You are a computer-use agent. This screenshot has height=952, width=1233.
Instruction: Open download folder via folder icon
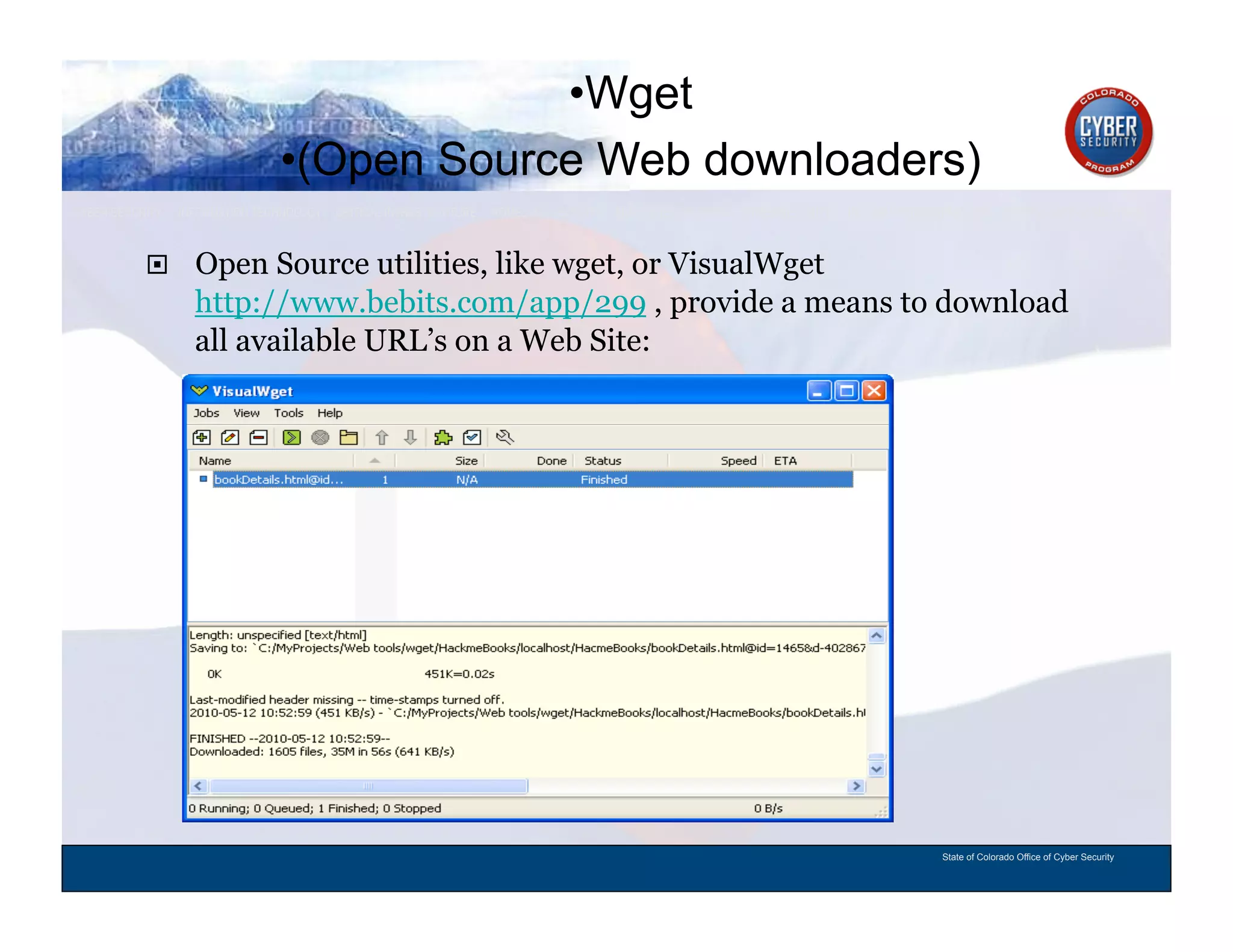[349, 437]
